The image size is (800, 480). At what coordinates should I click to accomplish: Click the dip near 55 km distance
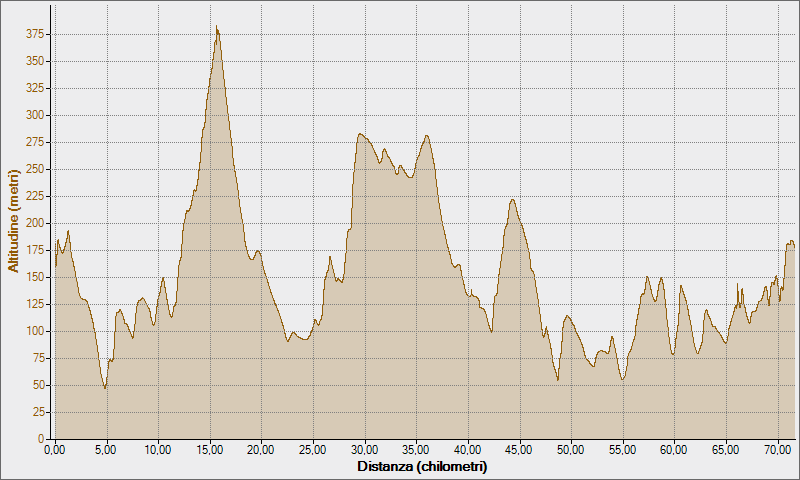(x=622, y=380)
